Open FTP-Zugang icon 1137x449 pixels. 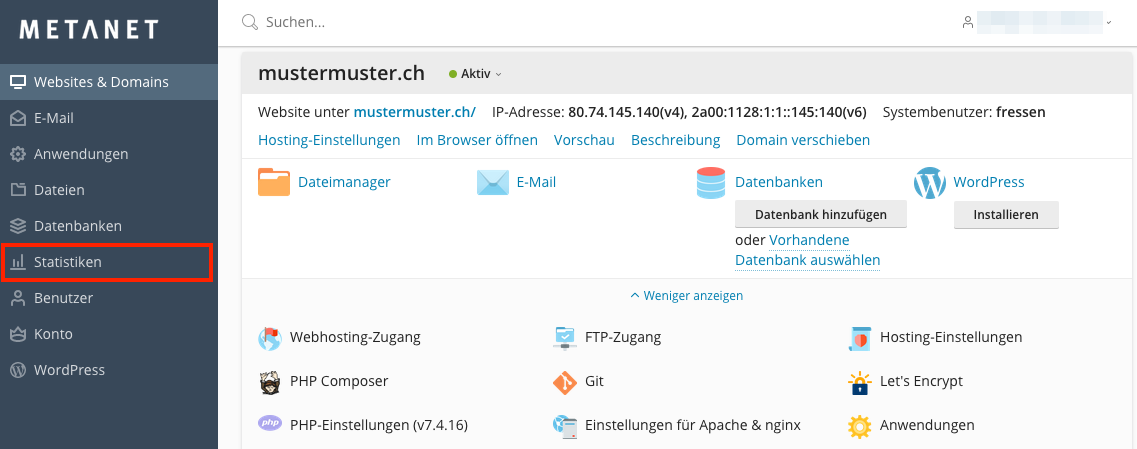pyautogui.click(x=566, y=338)
